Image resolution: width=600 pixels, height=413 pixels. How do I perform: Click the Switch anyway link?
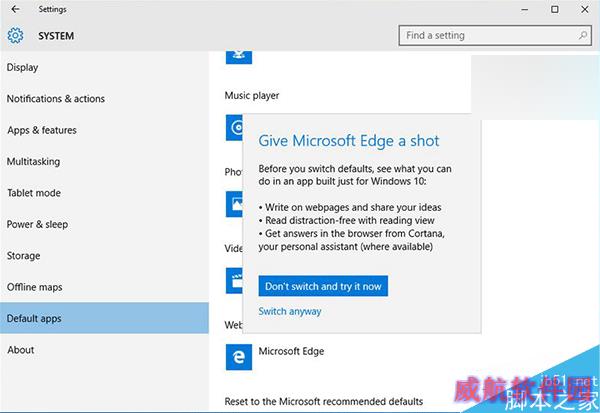tap(290, 312)
